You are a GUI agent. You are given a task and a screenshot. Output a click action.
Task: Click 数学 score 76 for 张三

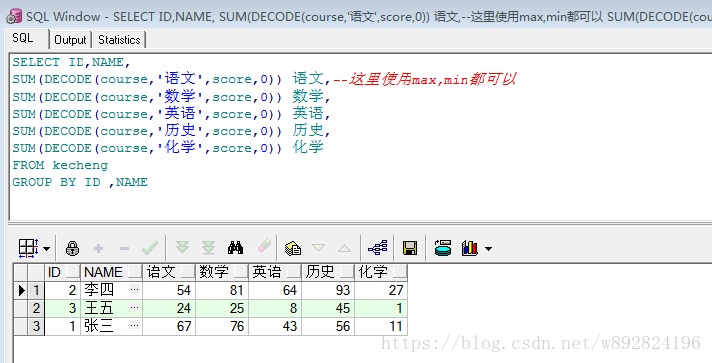click(222, 326)
